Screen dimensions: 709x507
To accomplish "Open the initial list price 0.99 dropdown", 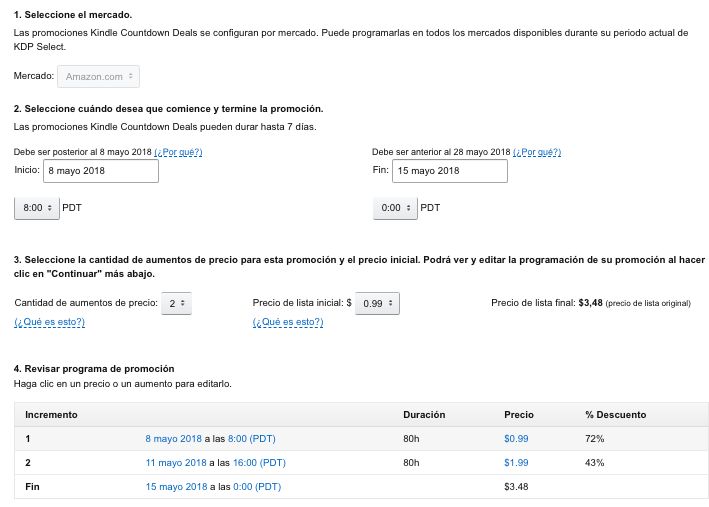I will point(377,303).
